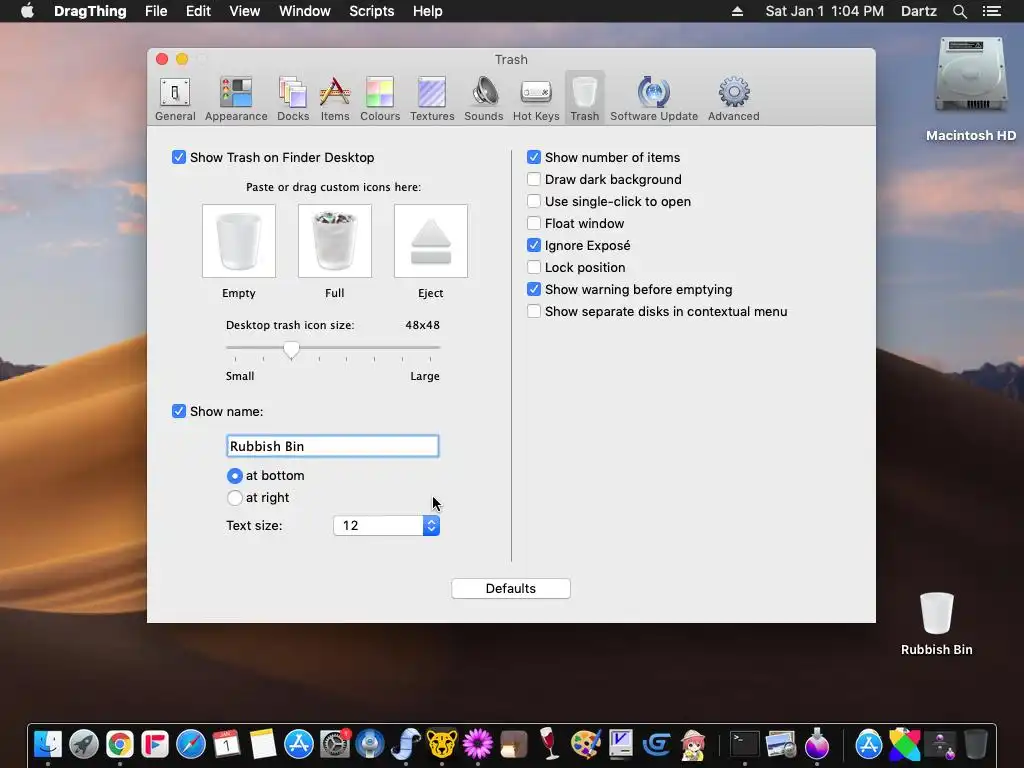This screenshot has height=768, width=1024.
Task: Toggle the Show name checkbox
Action: 179,411
